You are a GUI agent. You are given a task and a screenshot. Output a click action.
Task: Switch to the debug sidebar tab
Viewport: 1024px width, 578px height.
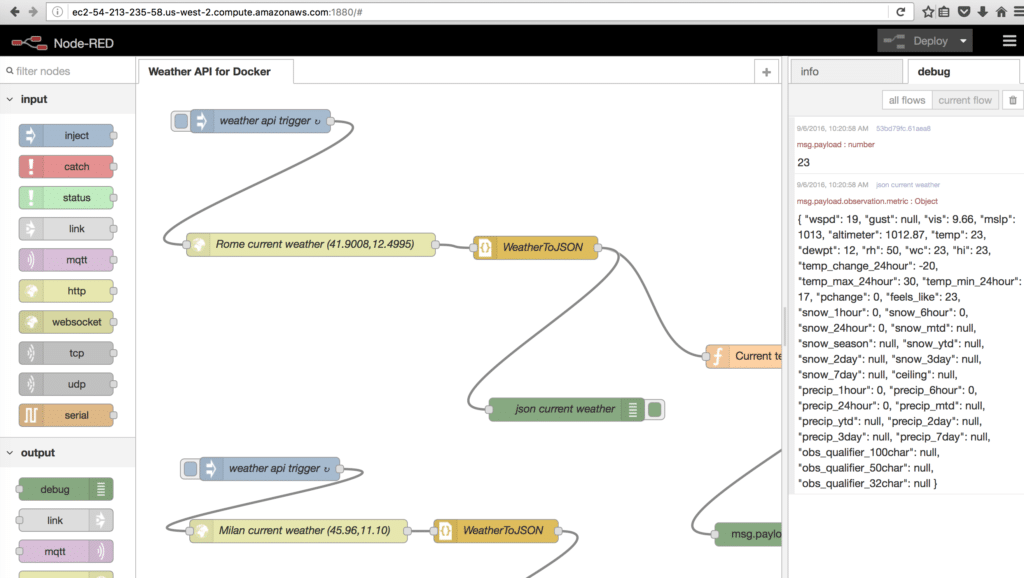click(x=963, y=71)
